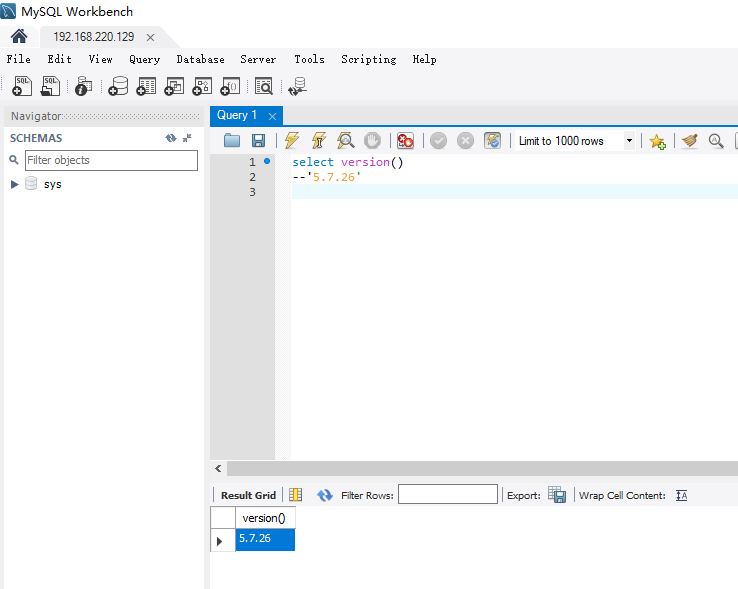The image size is (738, 589).
Task: Click the Result Grid button
Action: coord(248,495)
